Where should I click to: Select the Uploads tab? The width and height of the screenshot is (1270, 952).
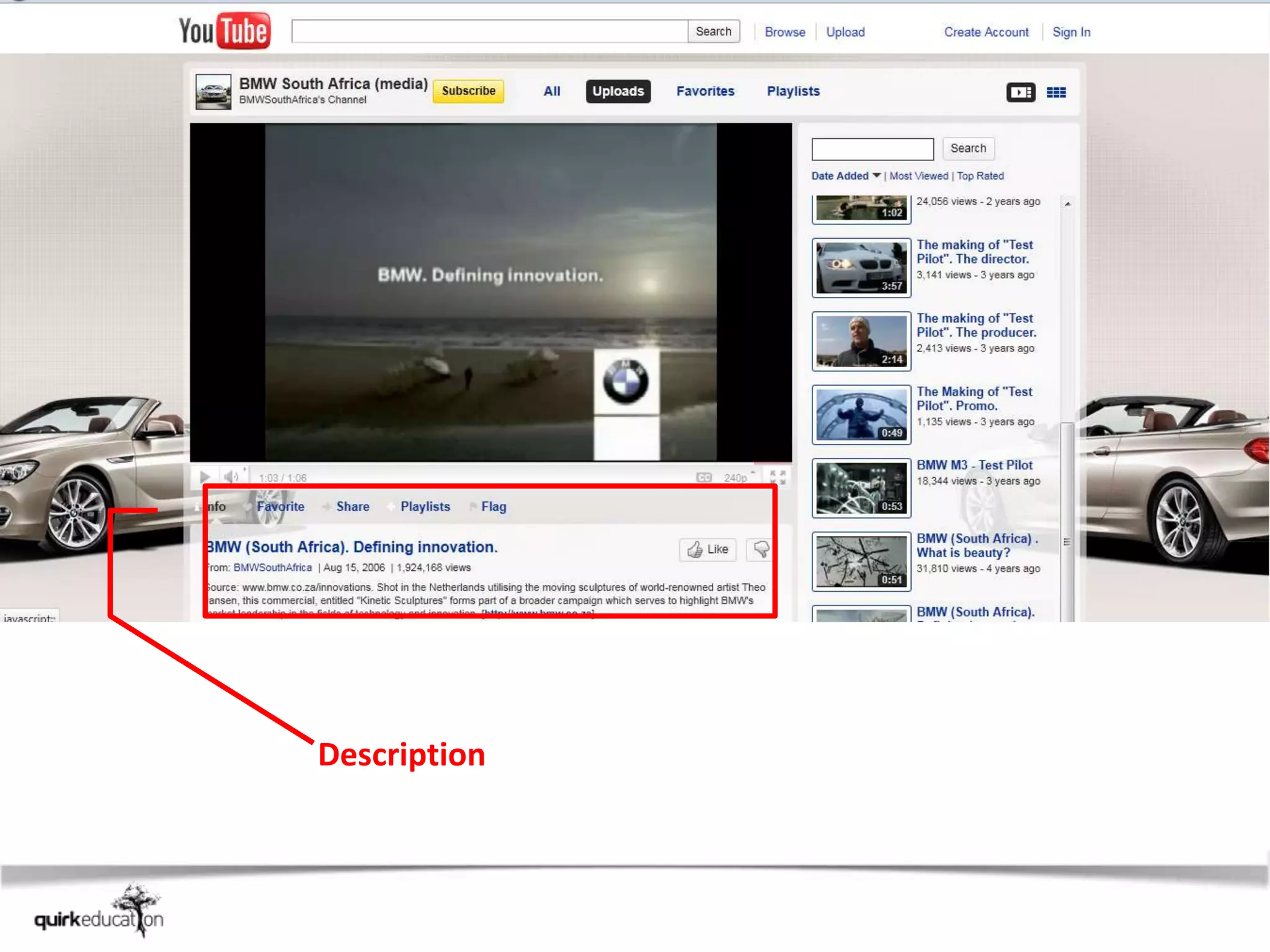click(x=618, y=91)
